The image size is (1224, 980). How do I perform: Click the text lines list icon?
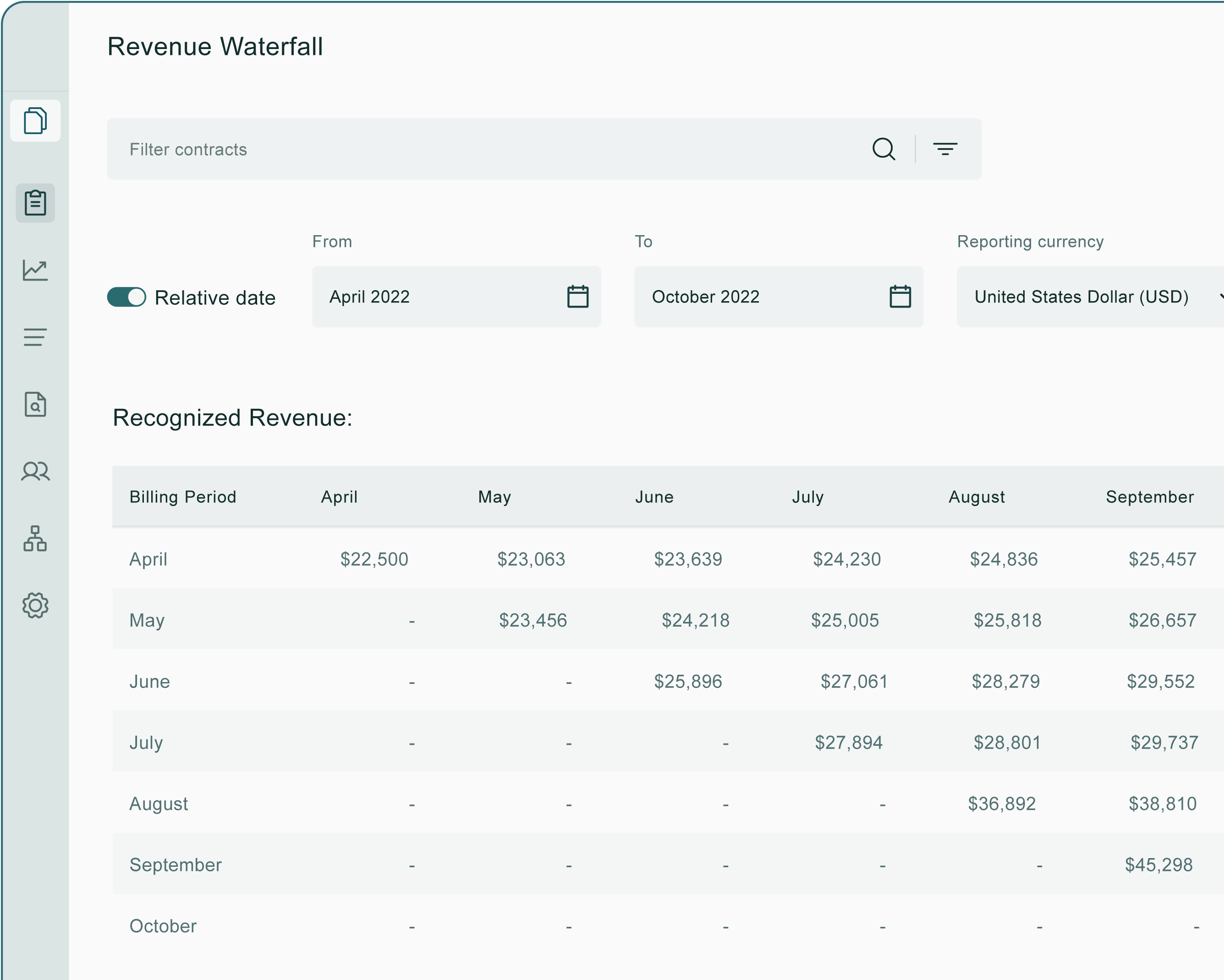(x=35, y=337)
